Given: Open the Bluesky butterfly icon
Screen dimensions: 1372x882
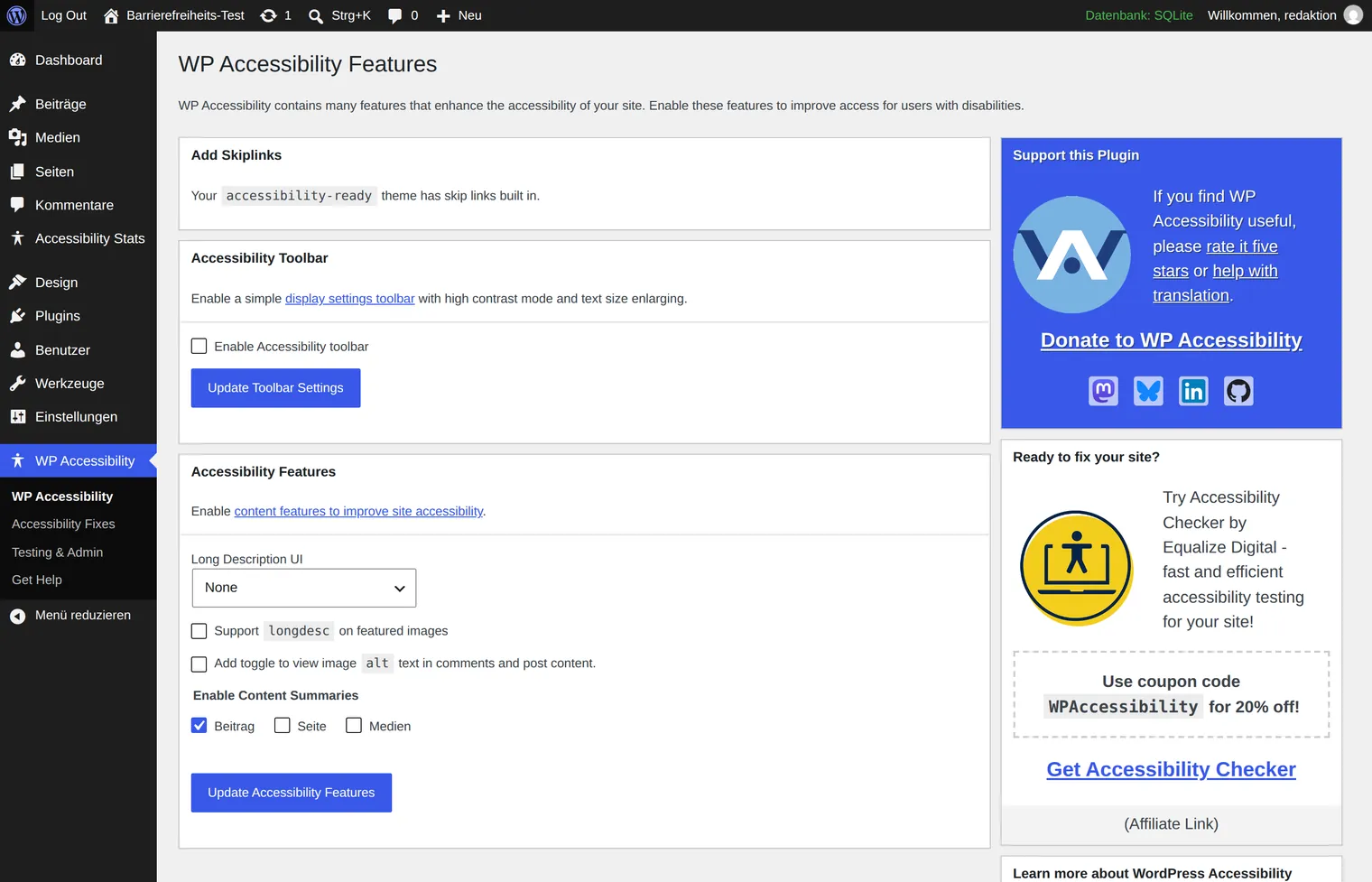Looking at the screenshot, I should coord(1148,391).
